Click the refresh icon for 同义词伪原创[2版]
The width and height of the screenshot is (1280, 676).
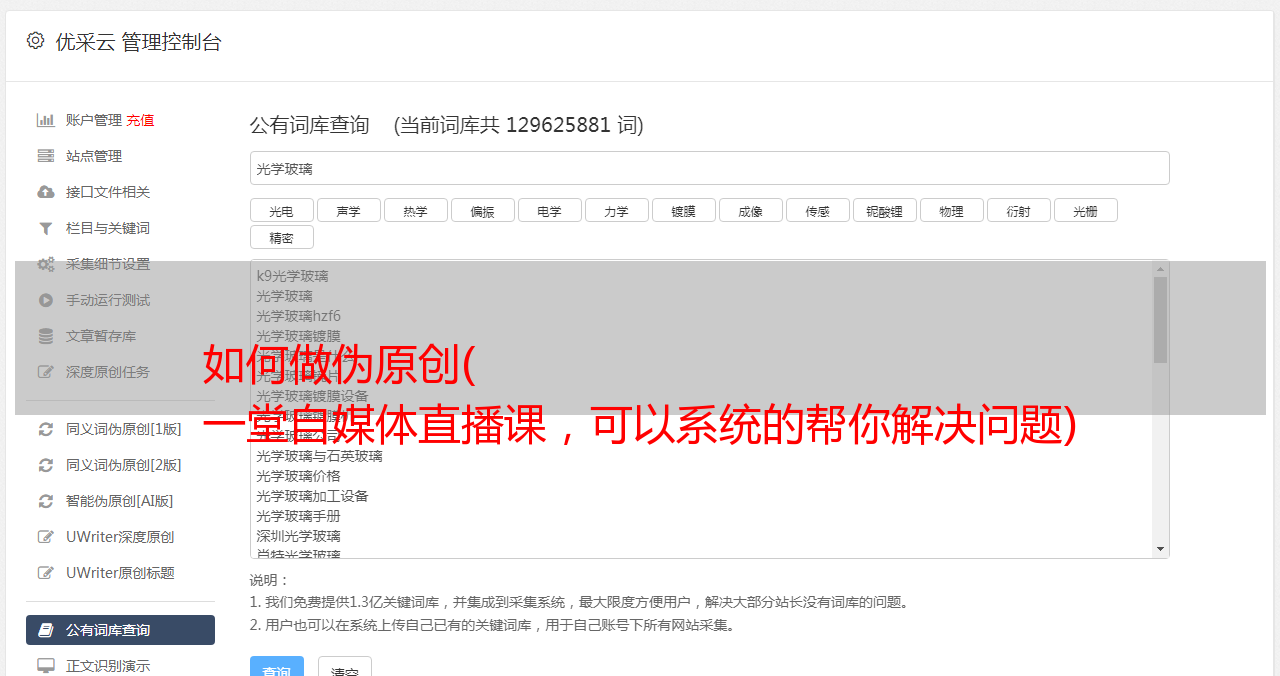[46, 465]
